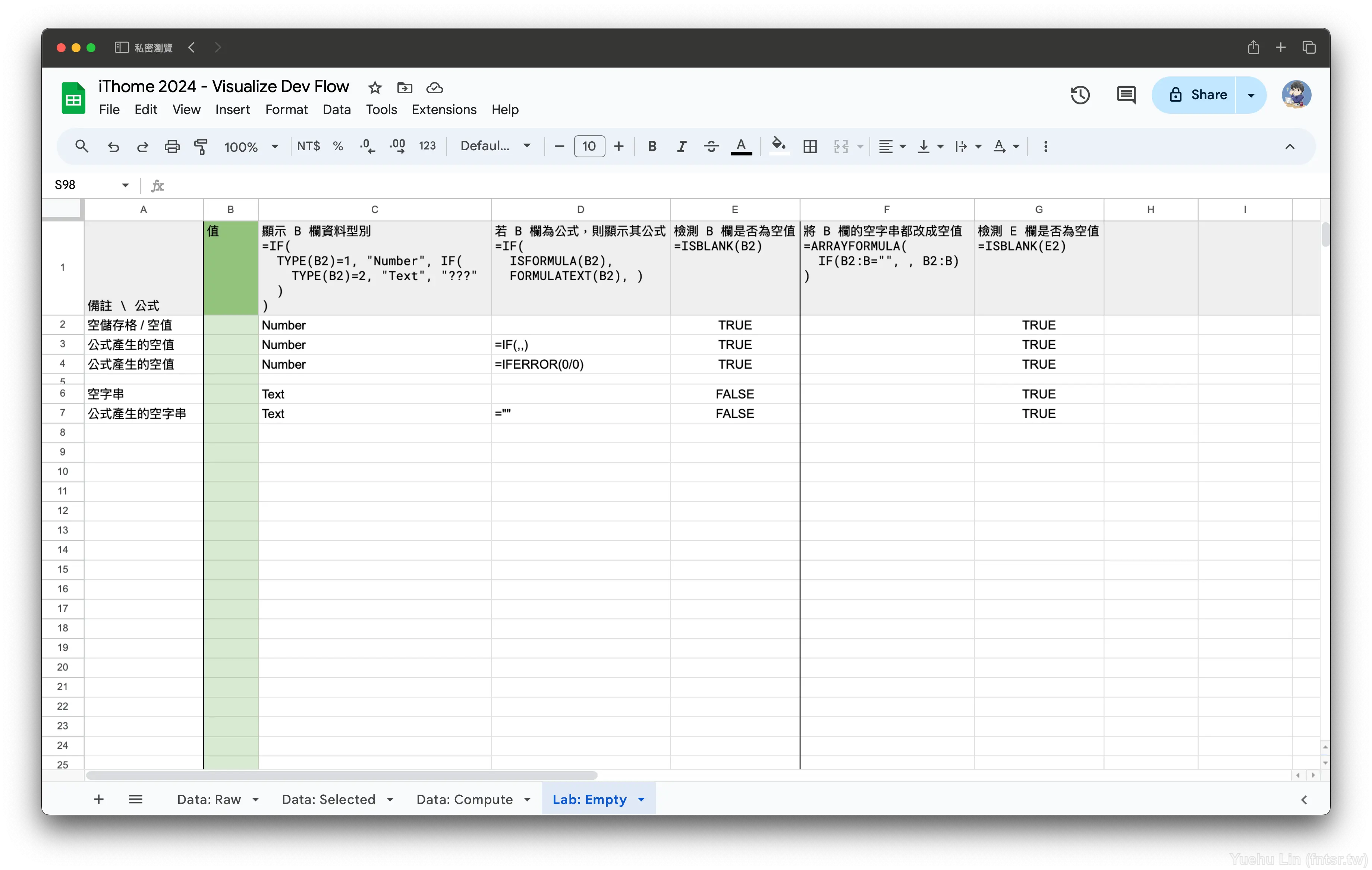
Task: Open the Data menu
Action: pos(337,109)
